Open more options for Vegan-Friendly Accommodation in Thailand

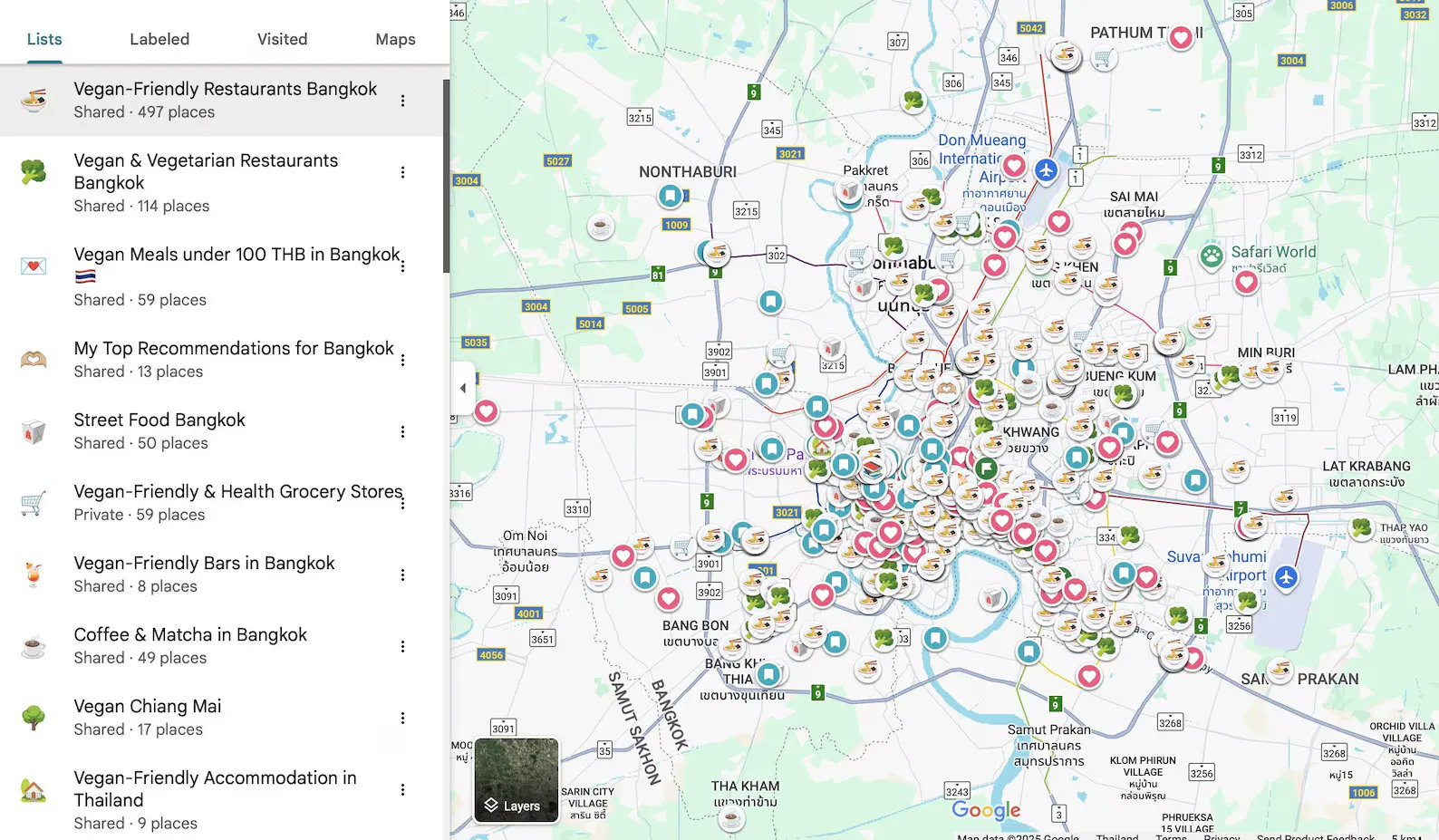(403, 789)
